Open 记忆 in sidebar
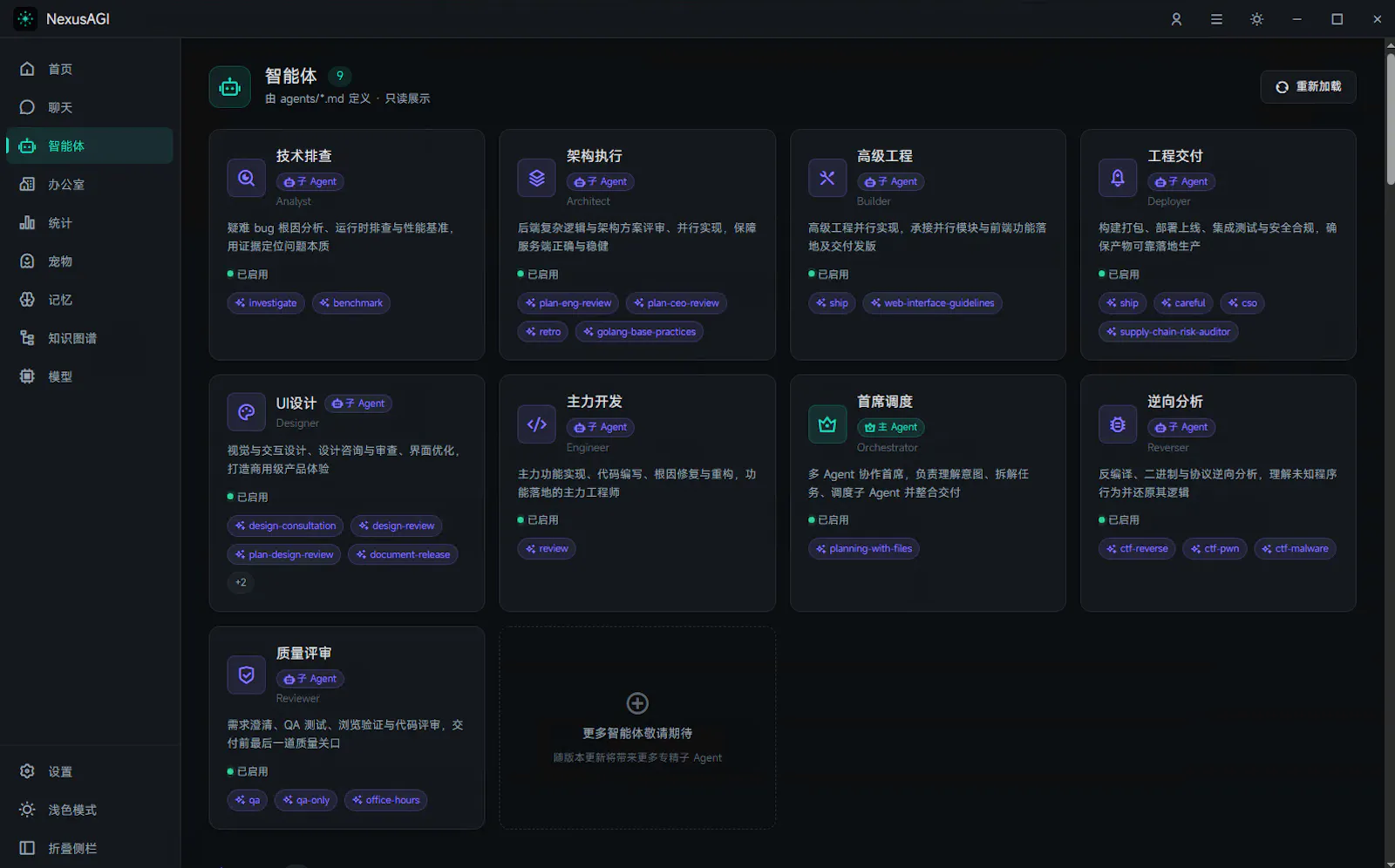The height and width of the screenshot is (868, 1395). pyautogui.click(x=90, y=299)
